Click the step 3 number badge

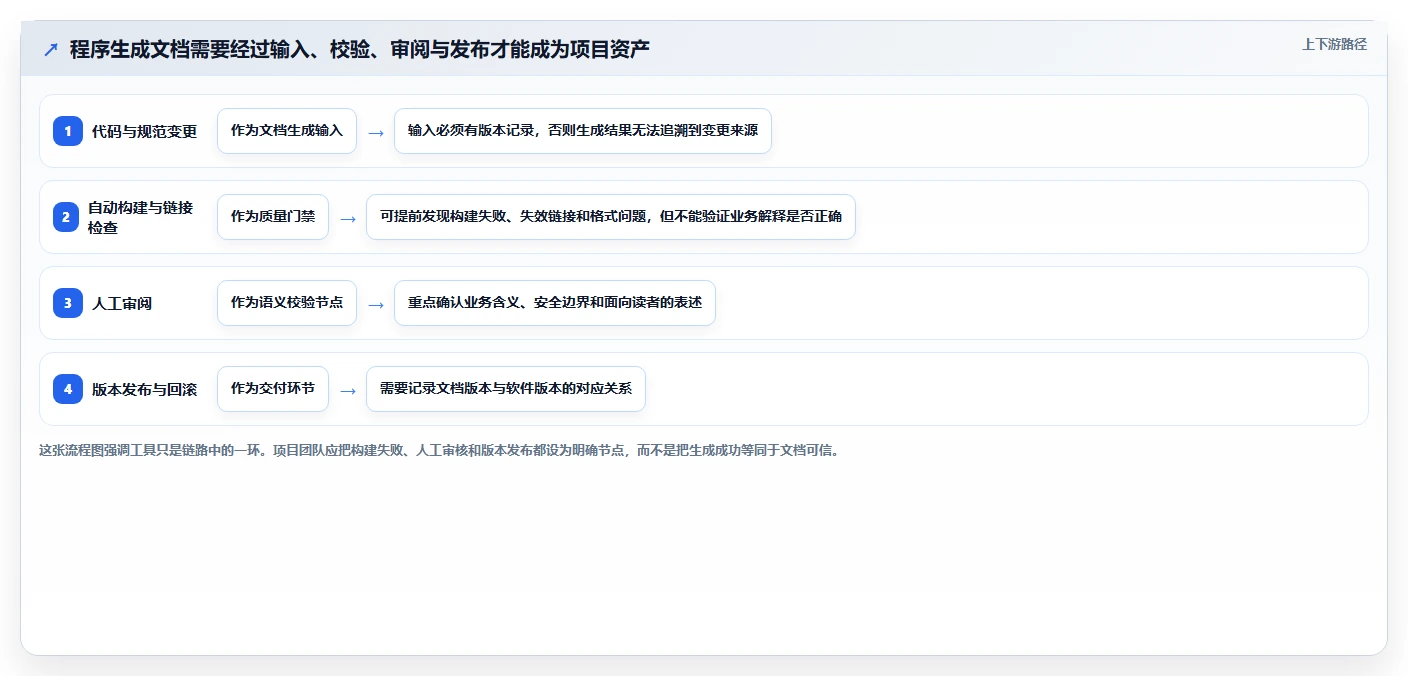(x=68, y=303)
